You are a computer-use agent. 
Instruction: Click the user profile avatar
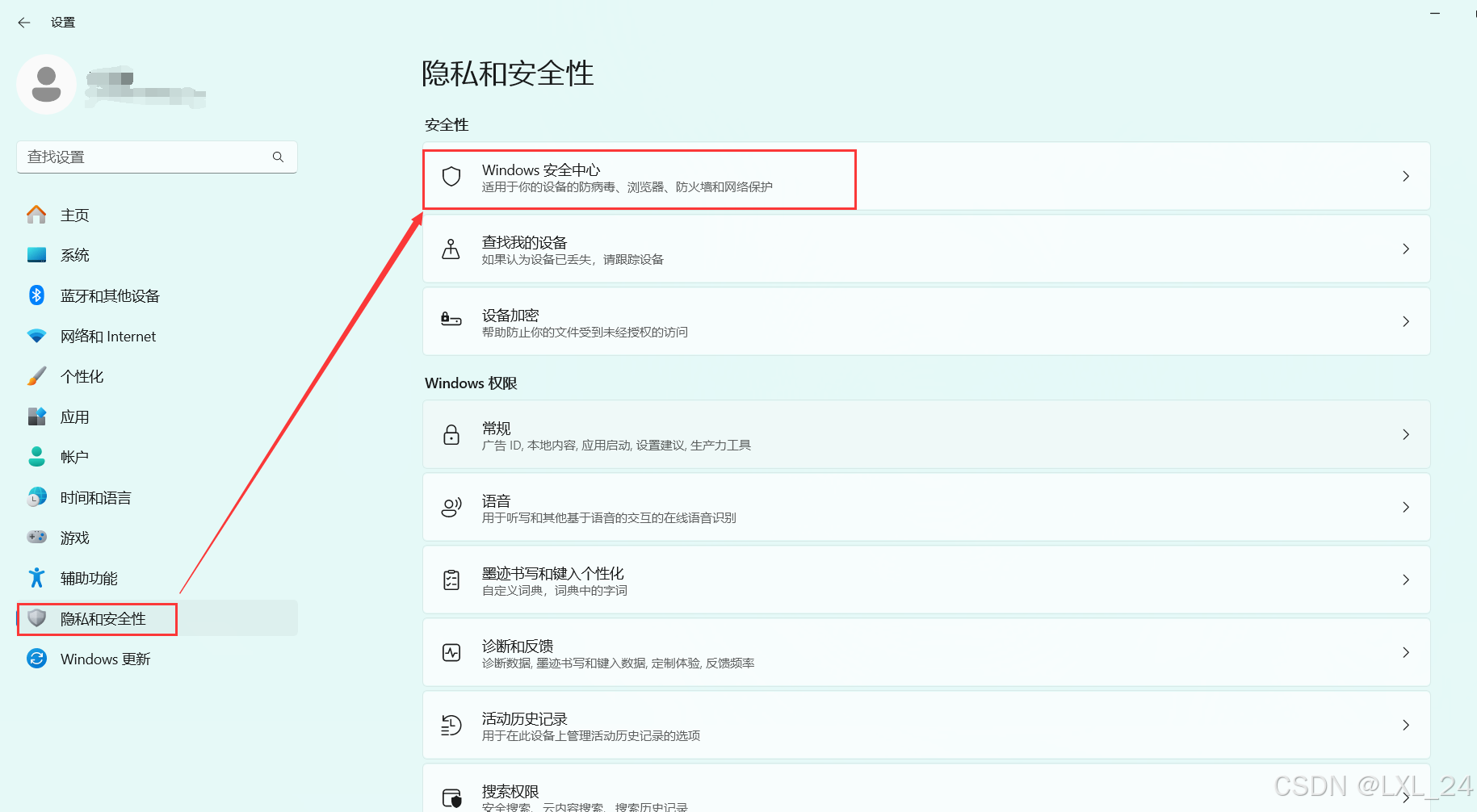pyautogui.click(x=46, y=84)
